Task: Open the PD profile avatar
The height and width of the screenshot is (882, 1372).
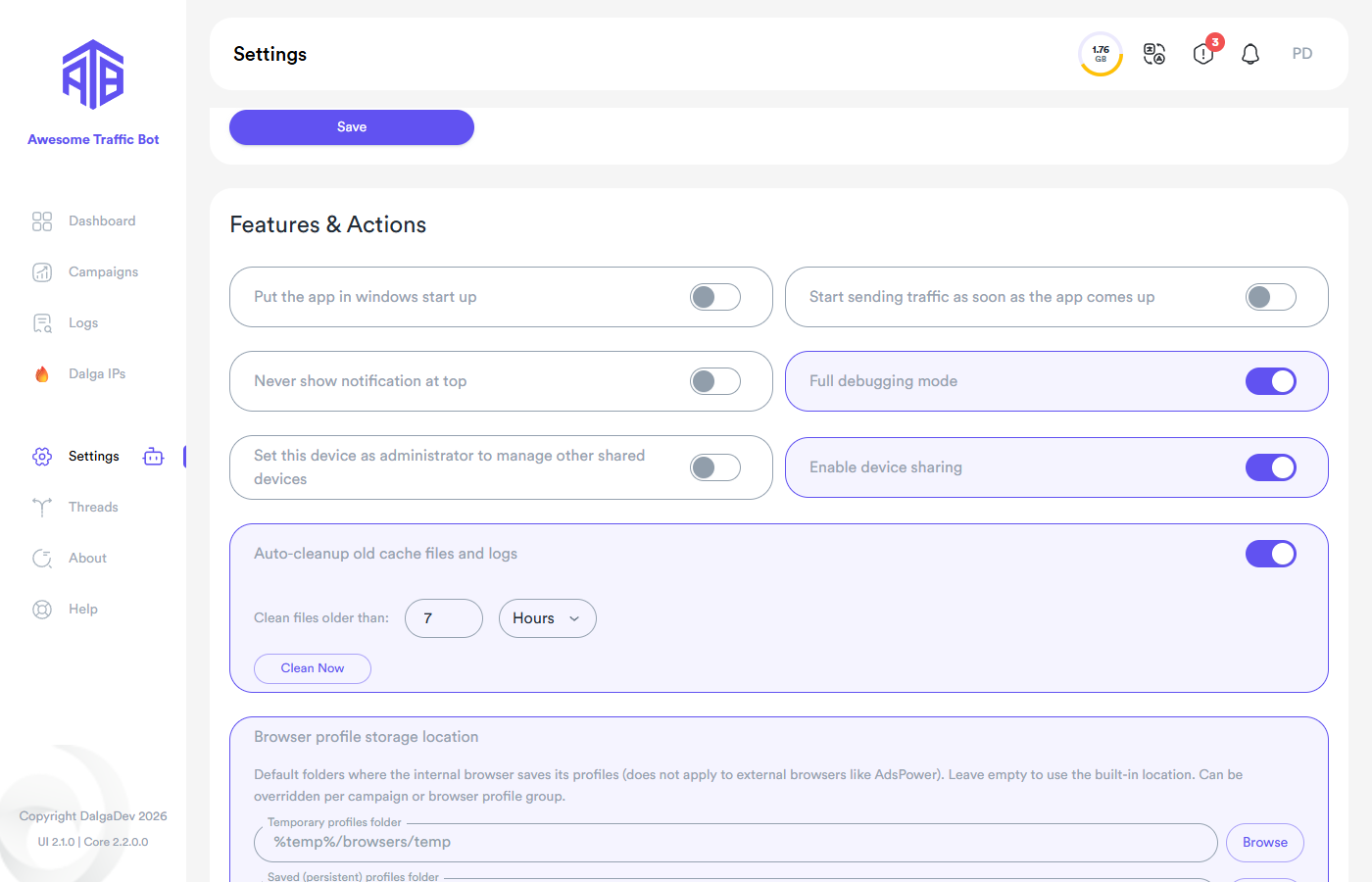Action: pos(1302,54)
